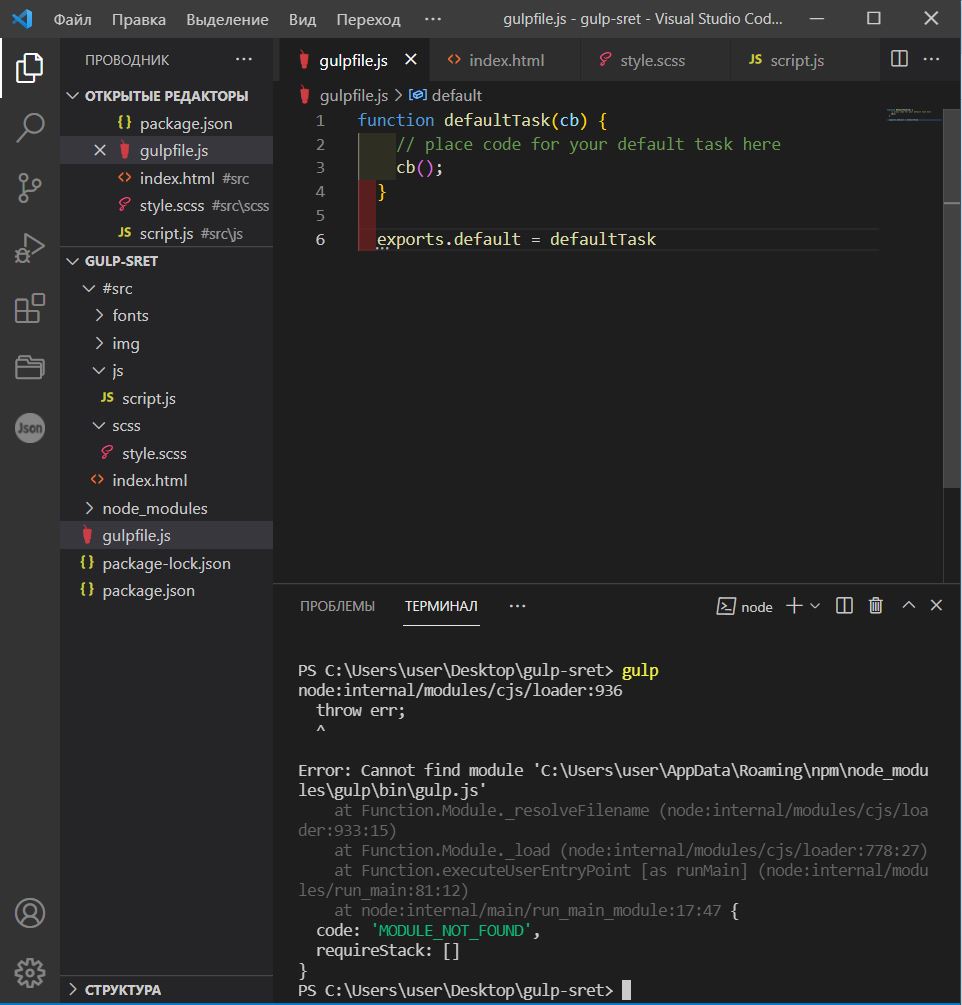This screenshot has height=1005, width=962.
Task: Click the default symbol breadcrumb
Action: [x=456, y=96]
